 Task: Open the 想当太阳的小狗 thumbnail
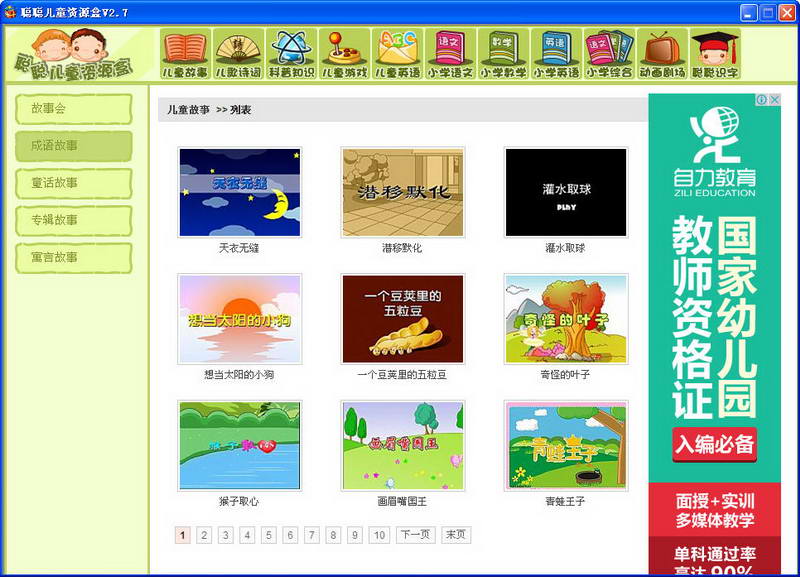pyautogui.click(x=240, y=319)
